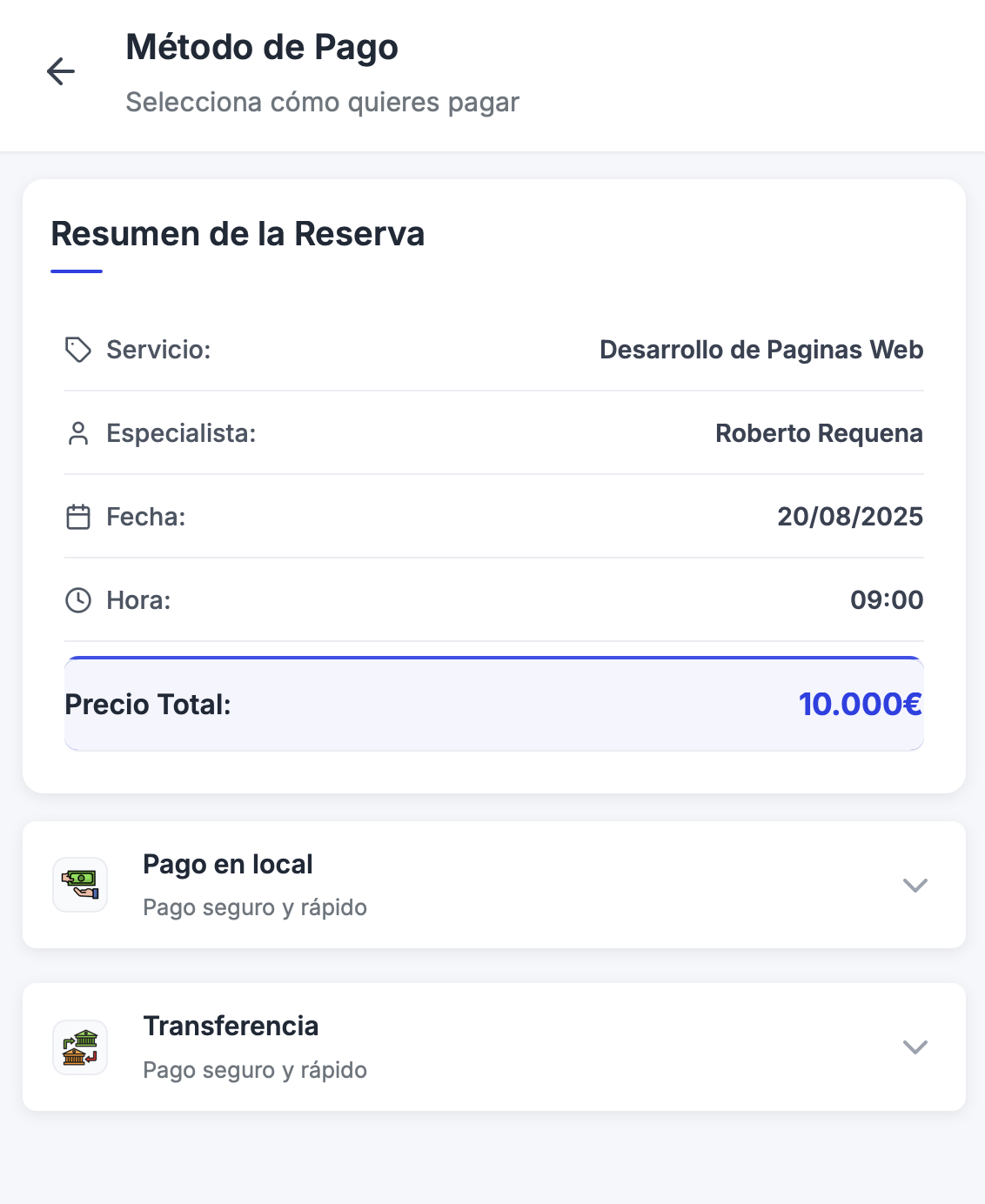
Task: Click the bank Transferencia icon
Action: point(80,1047)
